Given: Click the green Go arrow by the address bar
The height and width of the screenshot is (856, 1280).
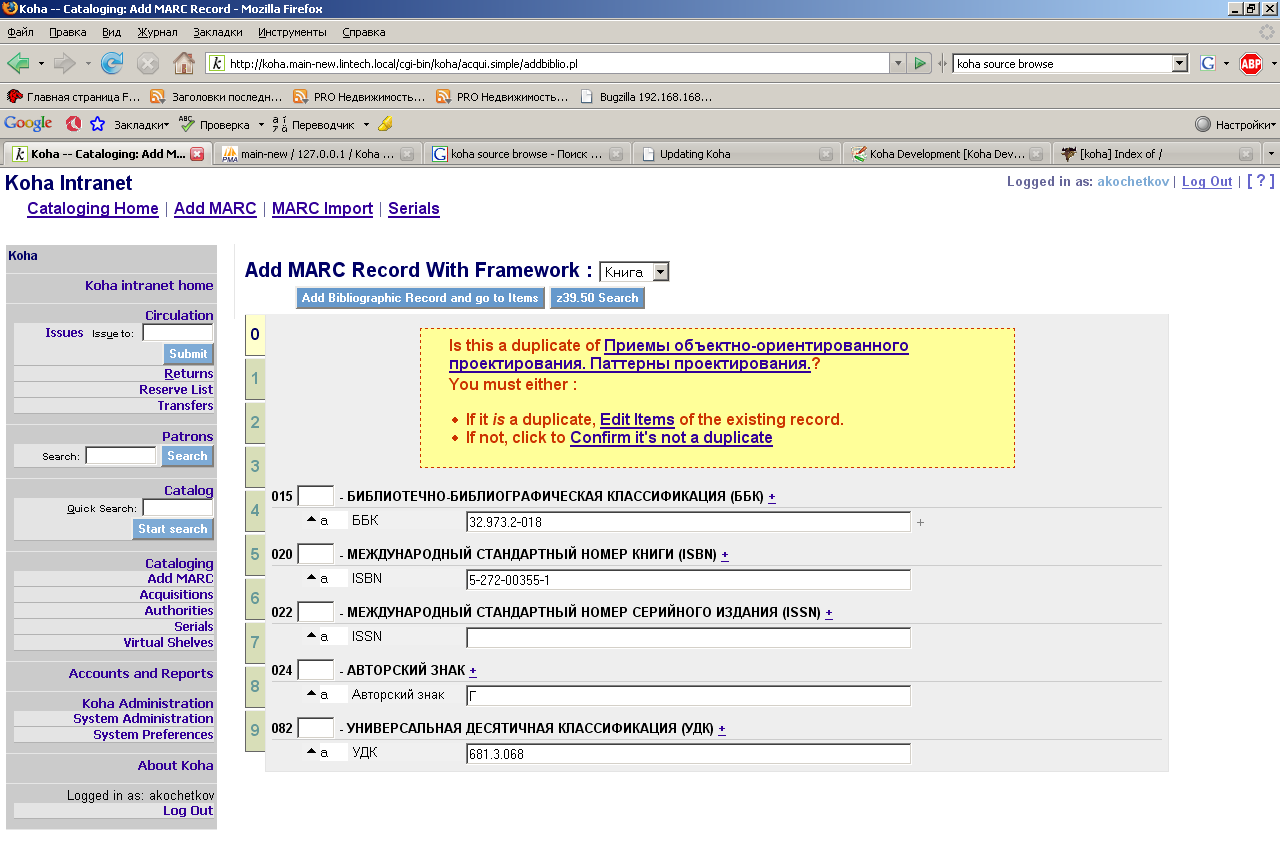Looking at the screenshot, I should pos(920,64).
